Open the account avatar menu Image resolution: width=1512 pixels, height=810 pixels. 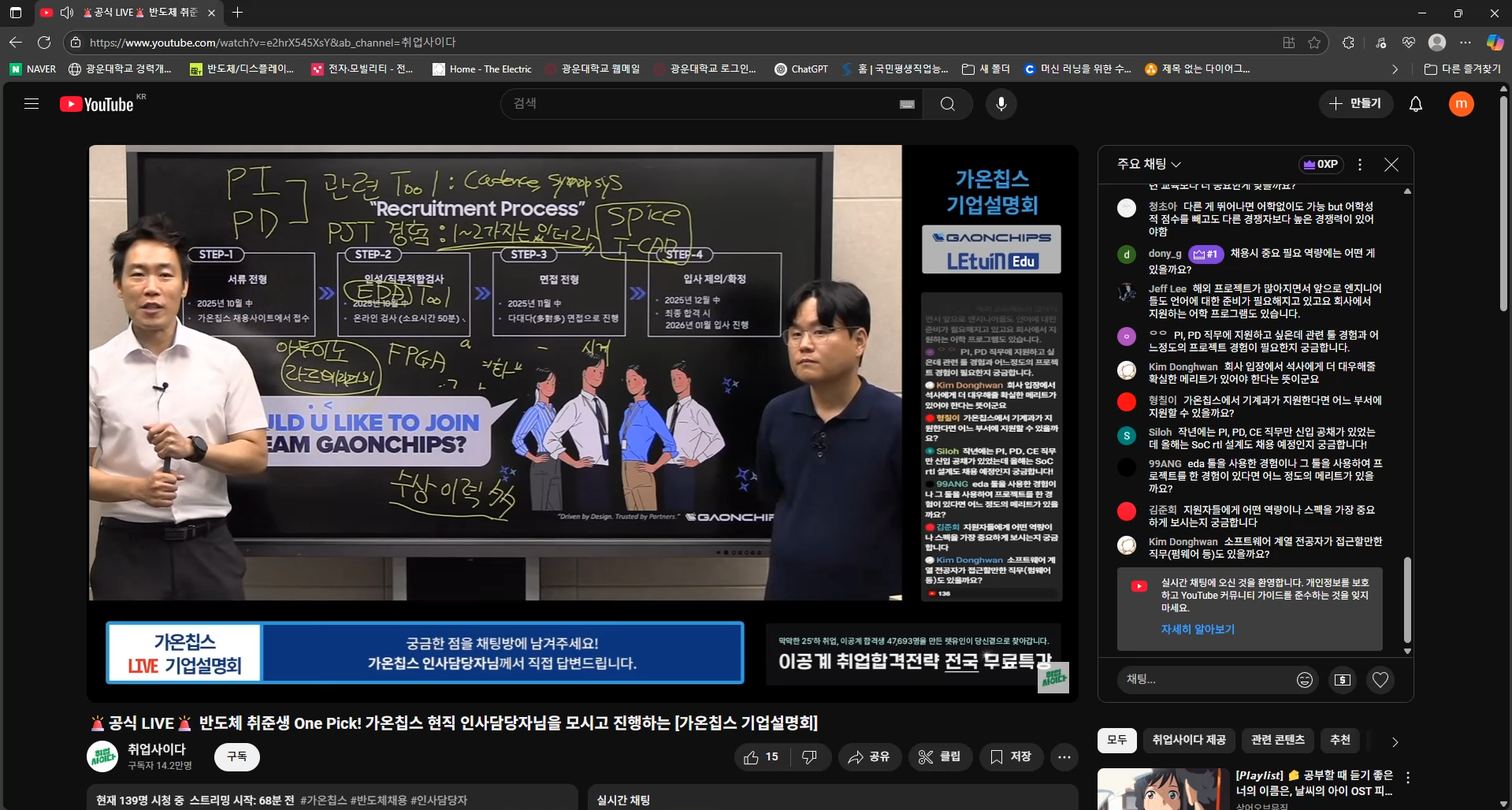(1462, 104)
